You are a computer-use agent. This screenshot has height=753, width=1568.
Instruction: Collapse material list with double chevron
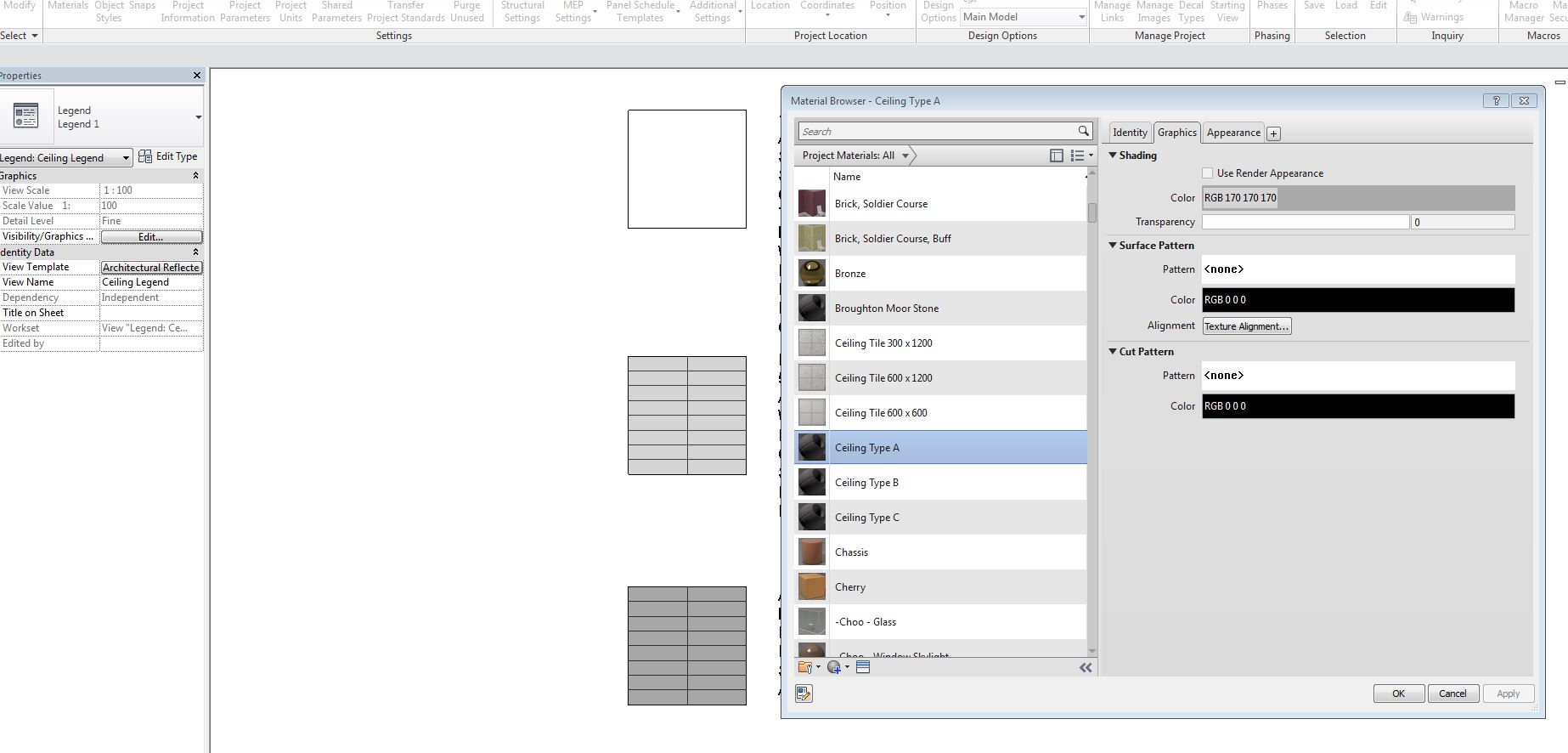[x=1085, y=667]
